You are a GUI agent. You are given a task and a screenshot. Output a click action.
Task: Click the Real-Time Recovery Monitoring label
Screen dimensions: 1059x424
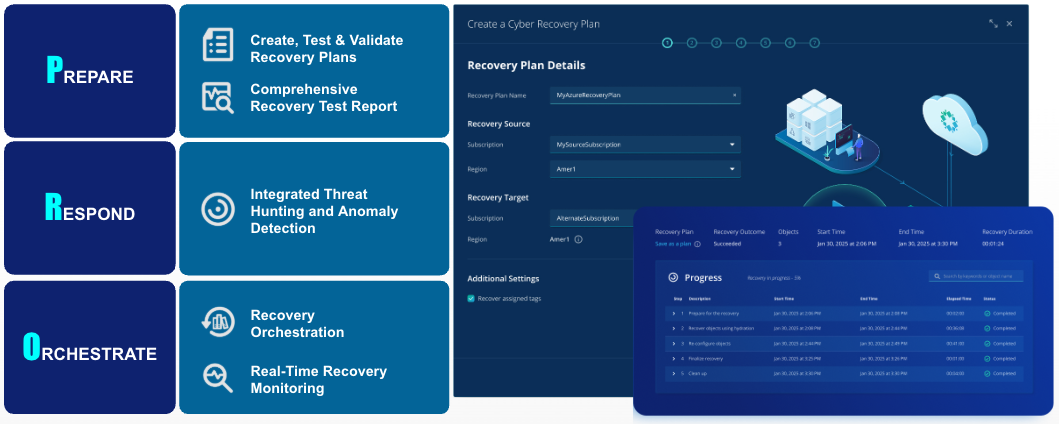point(319,379)
